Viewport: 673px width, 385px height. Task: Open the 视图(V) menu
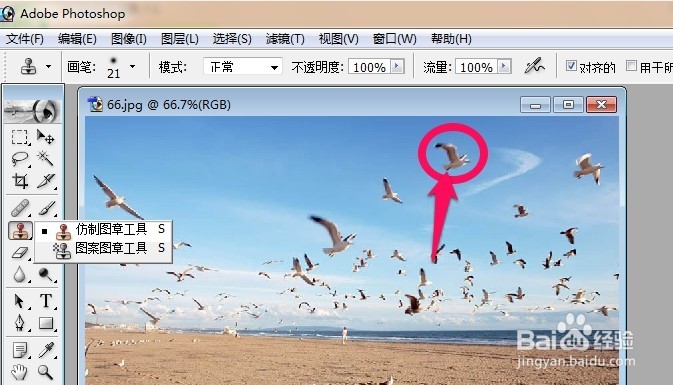click(339, 39)
